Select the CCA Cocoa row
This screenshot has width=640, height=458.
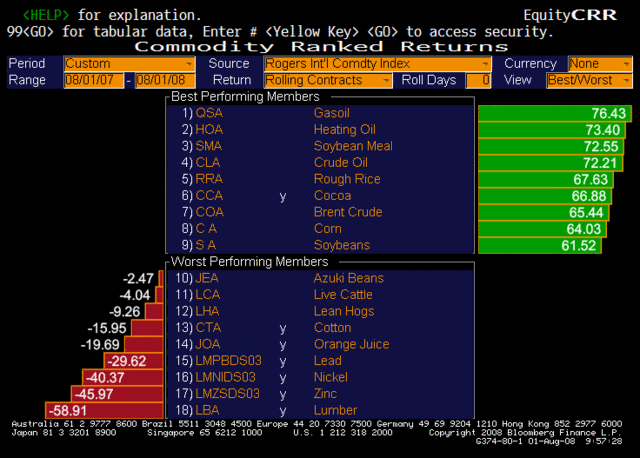point(320,196)
